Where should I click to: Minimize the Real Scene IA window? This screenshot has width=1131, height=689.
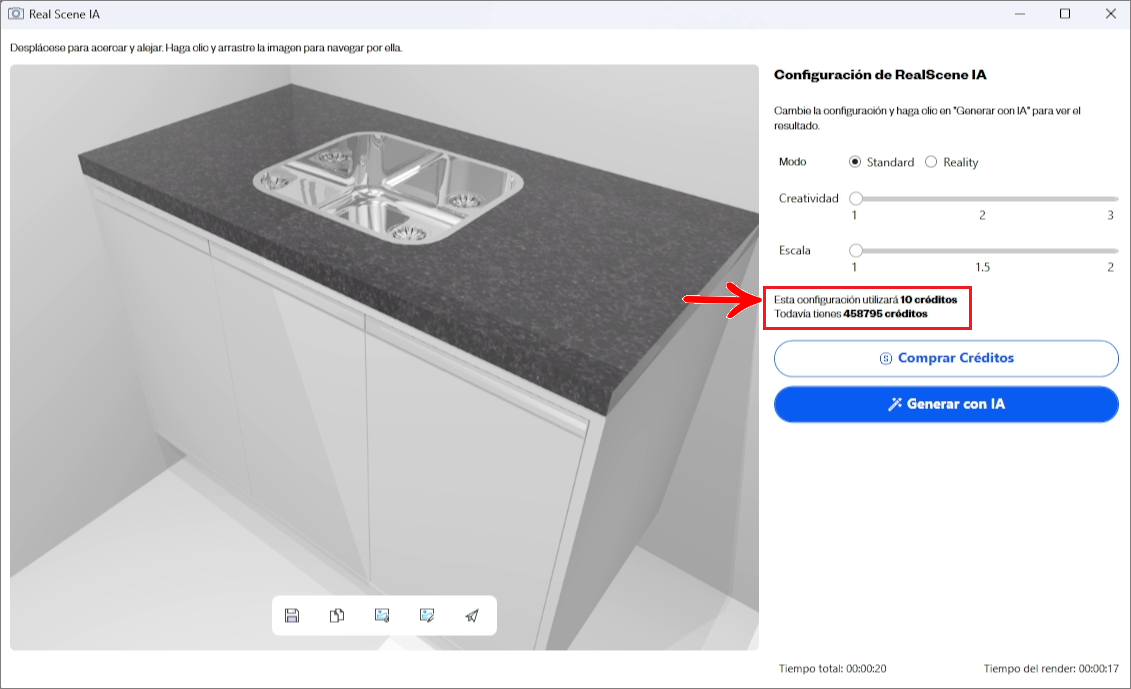click(x=1019, y=14)
